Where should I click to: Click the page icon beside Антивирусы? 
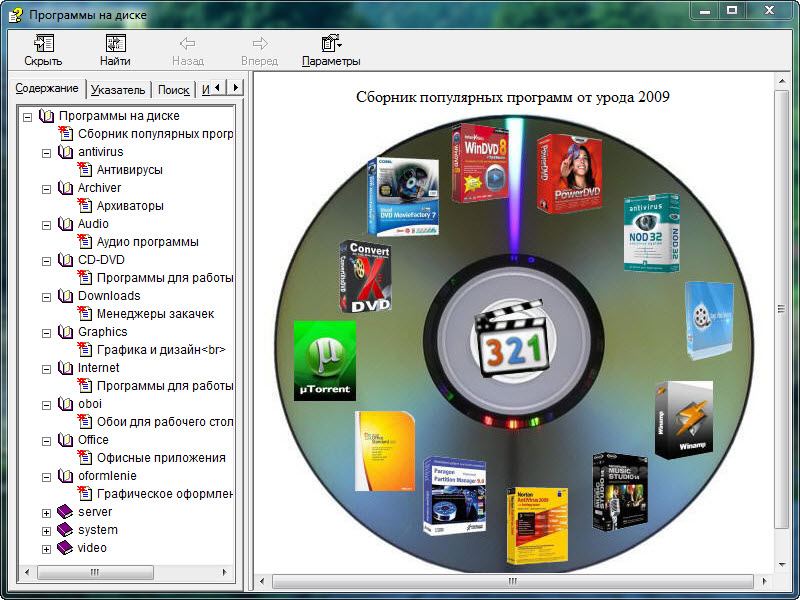tap(85, 170)
